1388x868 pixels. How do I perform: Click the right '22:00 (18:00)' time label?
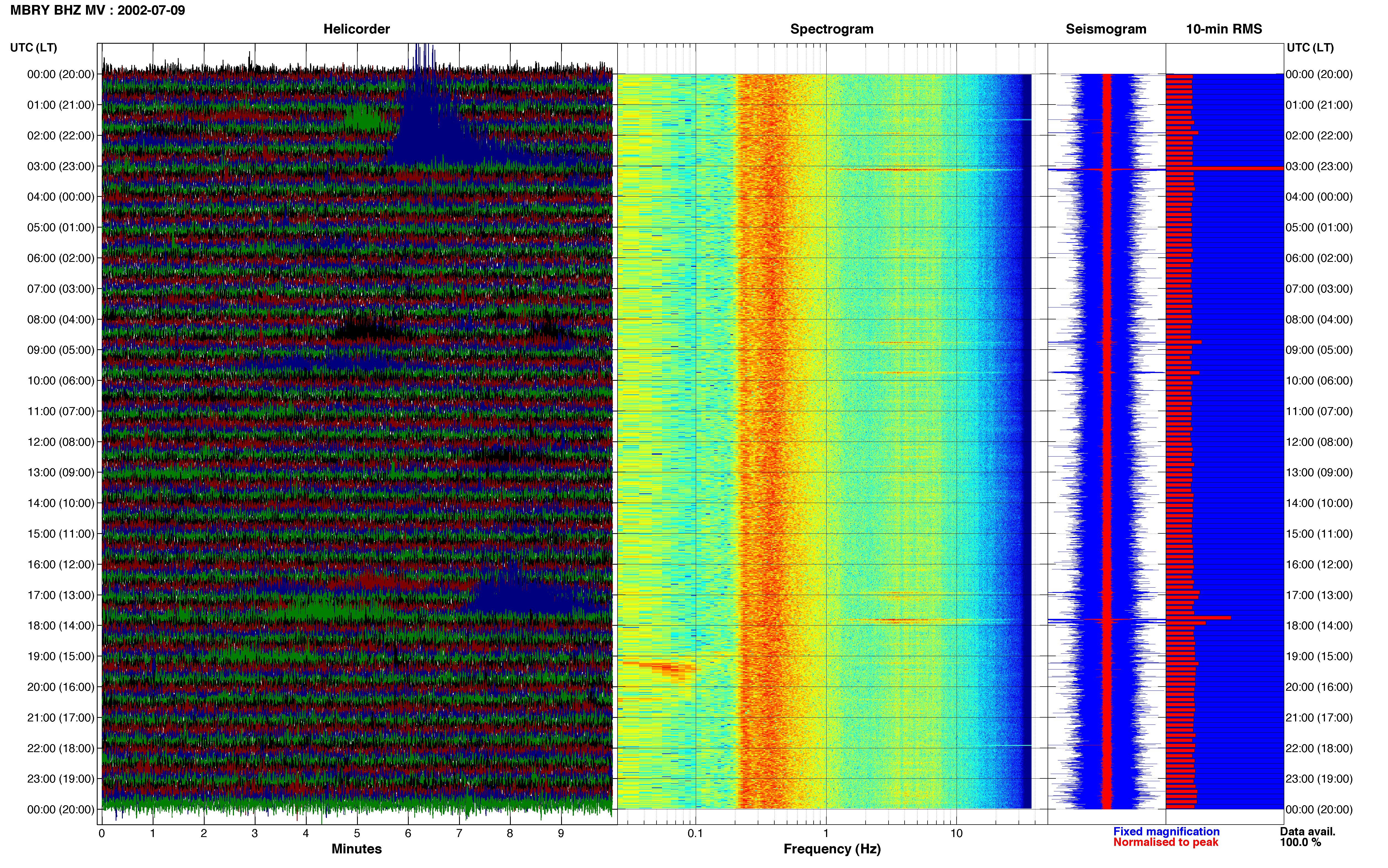click(1319, 749)
